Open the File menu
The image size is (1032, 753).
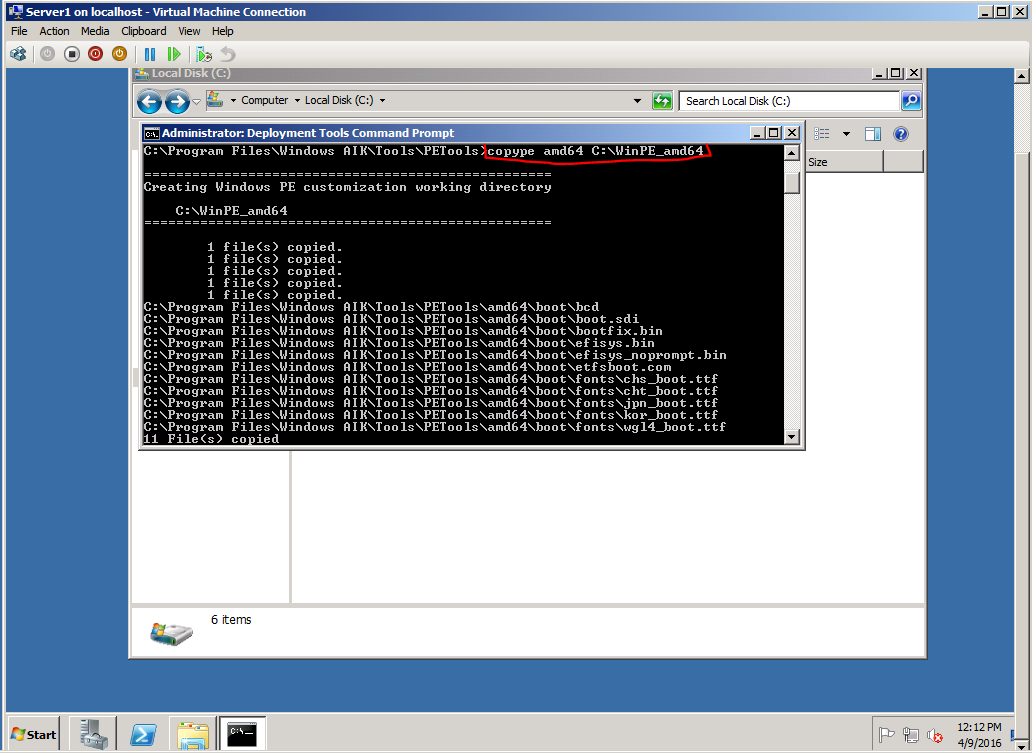[x=19, y=31]
